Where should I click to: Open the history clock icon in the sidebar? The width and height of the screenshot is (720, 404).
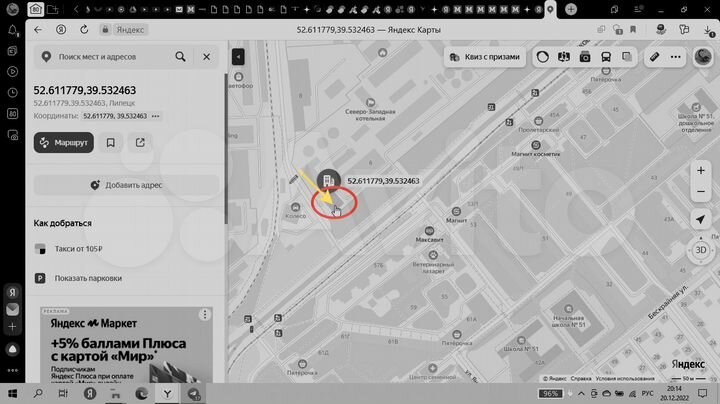[x=13, y=93]
